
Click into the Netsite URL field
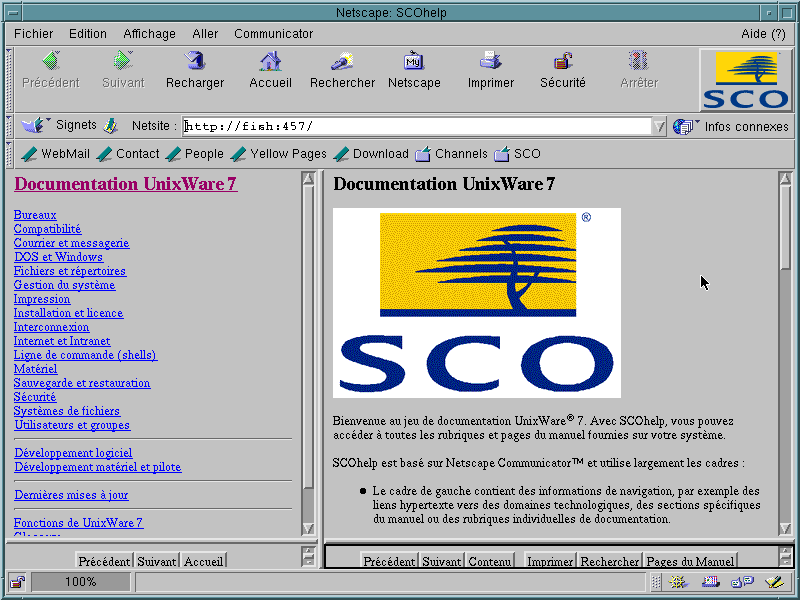tap(417, 126)
